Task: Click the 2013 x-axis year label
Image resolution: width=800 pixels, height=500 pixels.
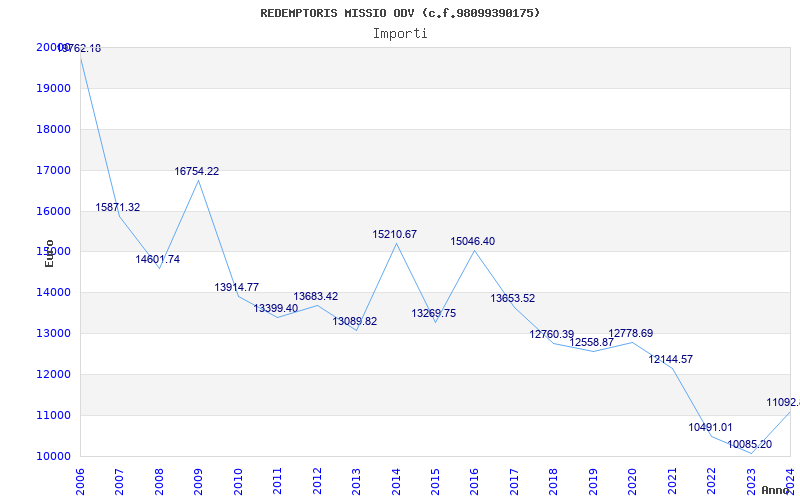Action: [357, 482]
